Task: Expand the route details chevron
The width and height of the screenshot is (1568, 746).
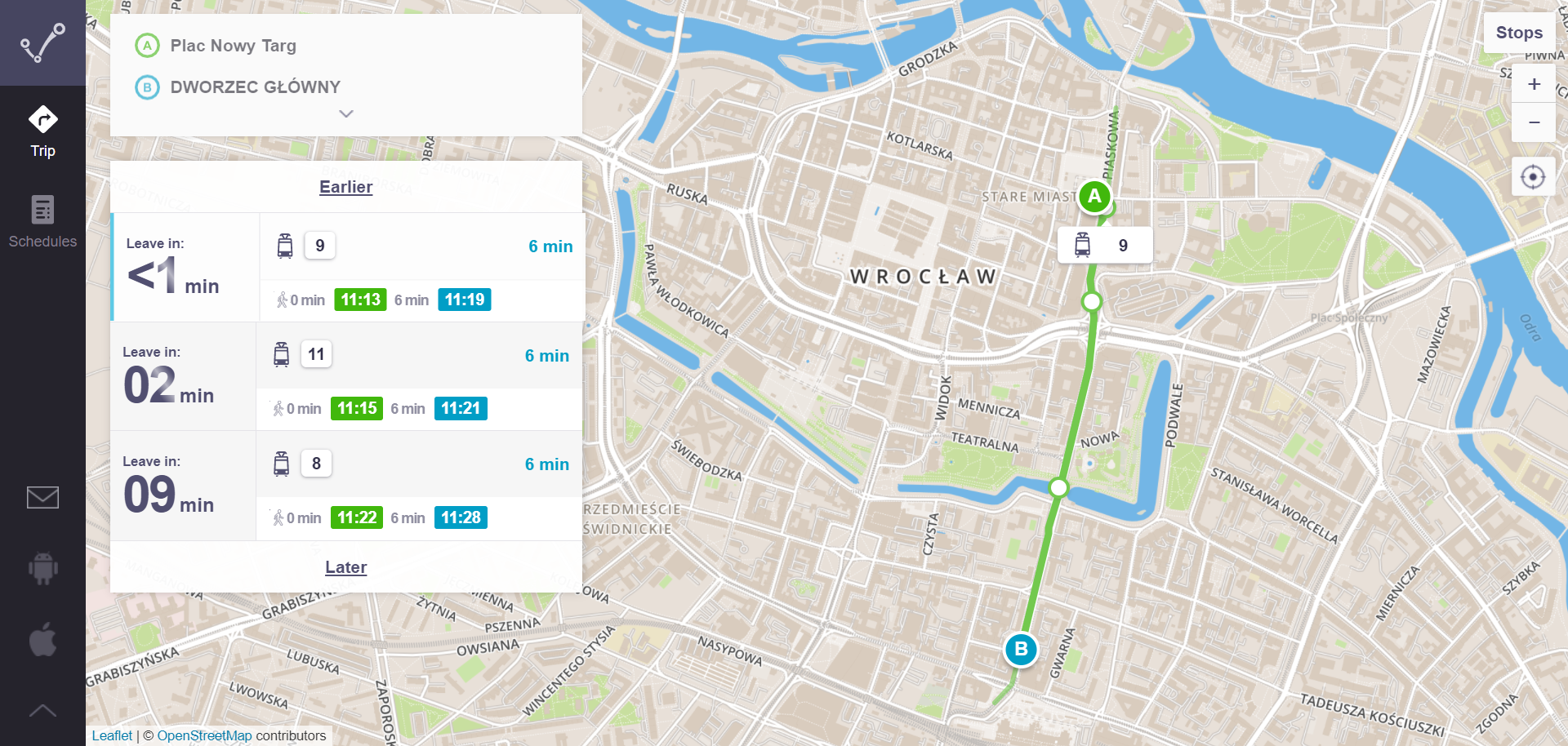Action: 345,113
